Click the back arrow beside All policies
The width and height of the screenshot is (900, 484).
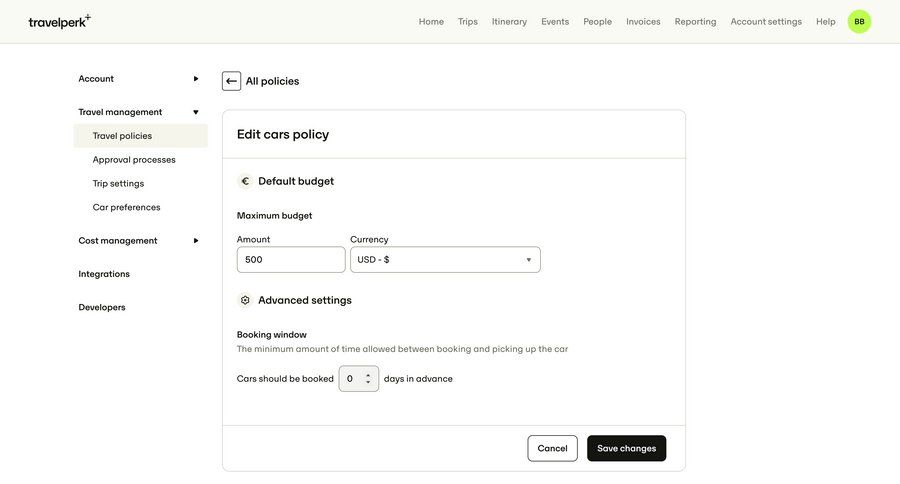point(231,81)
